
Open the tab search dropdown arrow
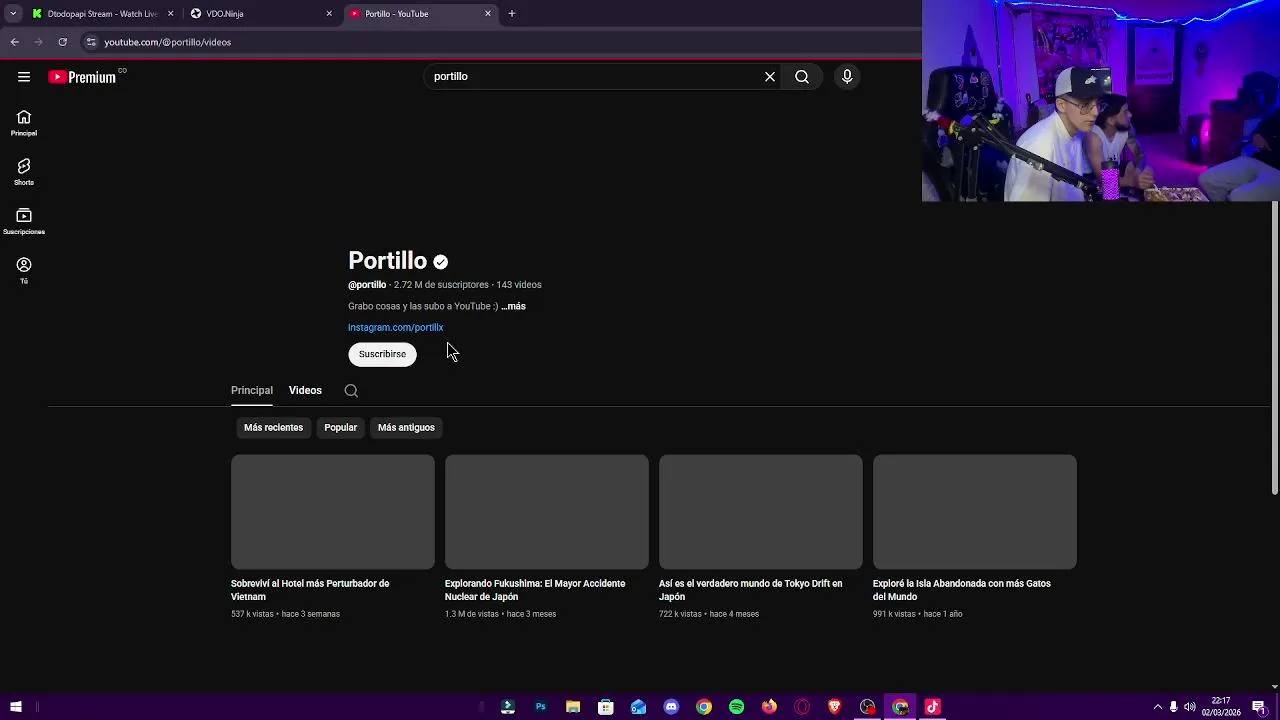pos(13,14)
